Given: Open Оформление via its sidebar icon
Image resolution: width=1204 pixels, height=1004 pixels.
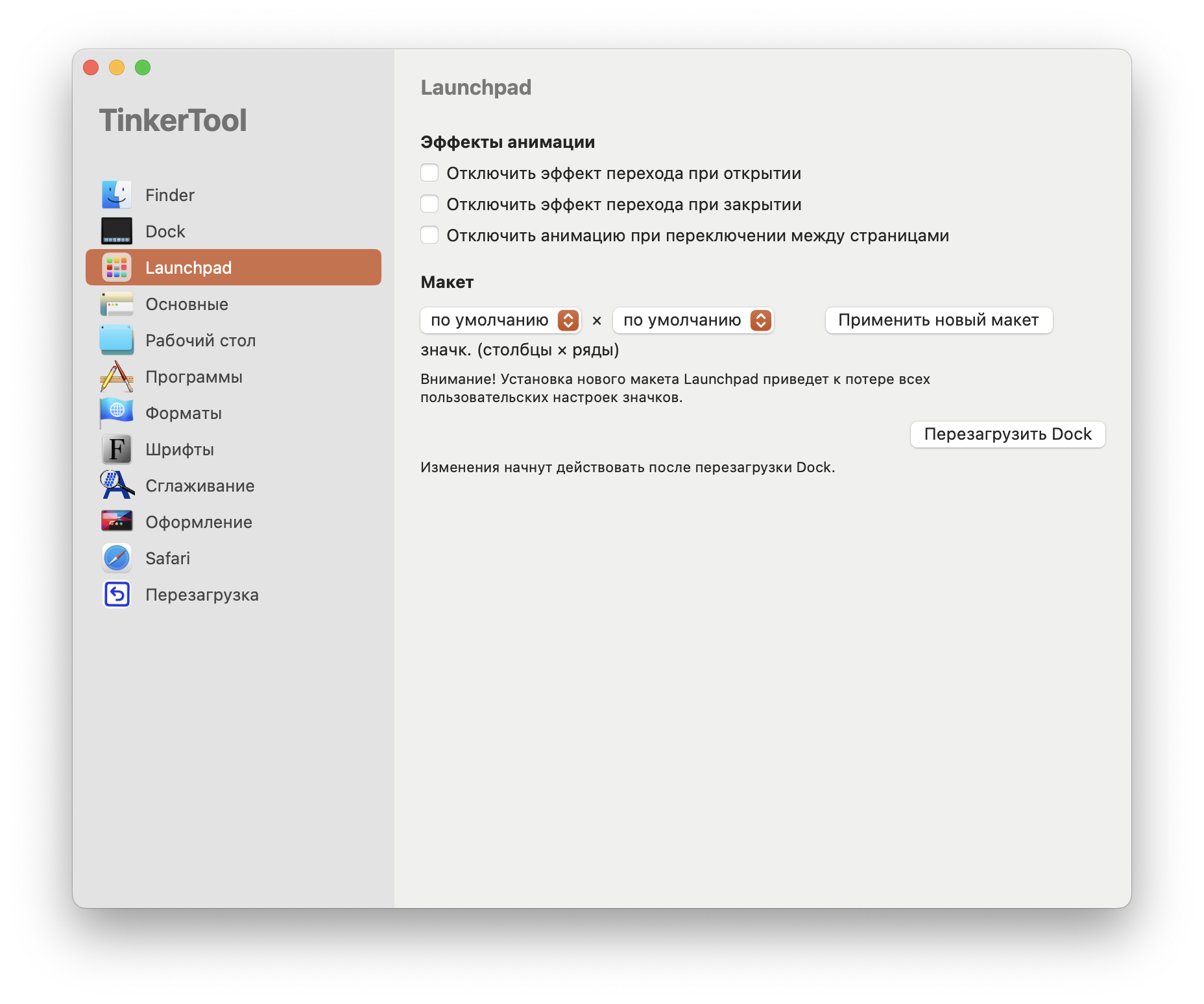Looking at the screenshot, I should pyautogui.click(x=117, y=521).
